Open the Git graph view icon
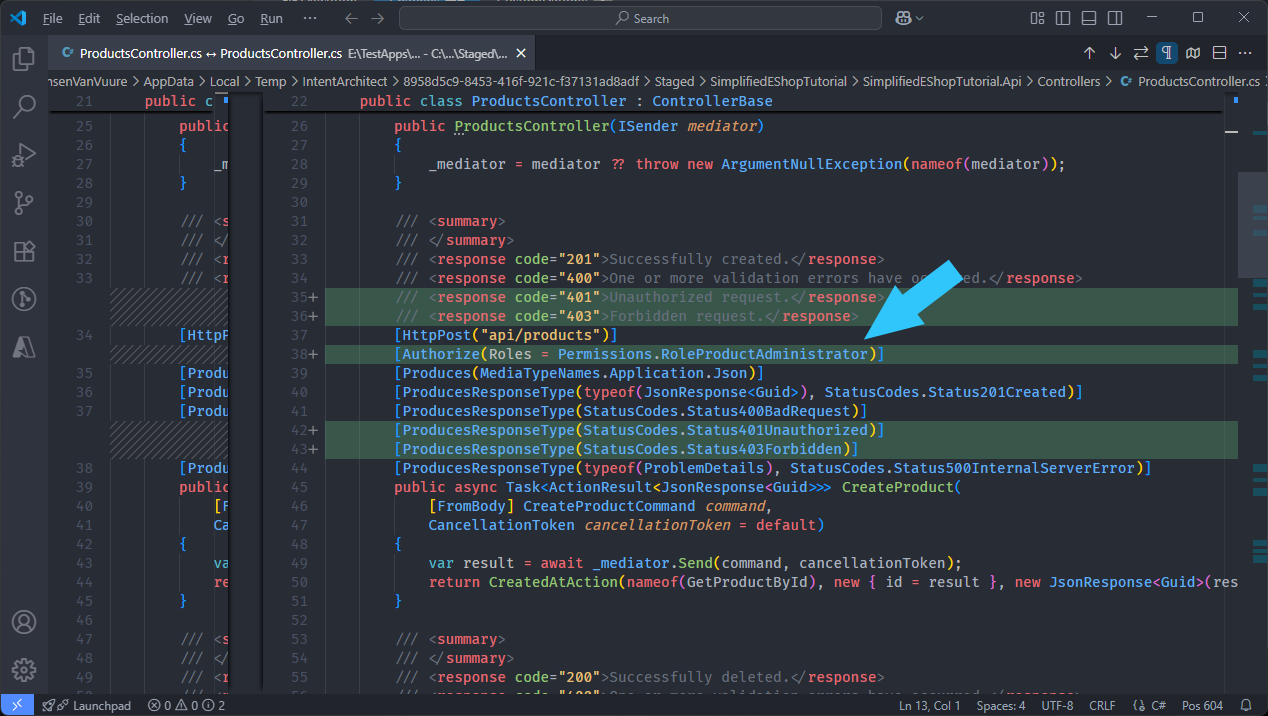Image resolution: width=1268 pixels, height=716 pixels. point(24,299)
